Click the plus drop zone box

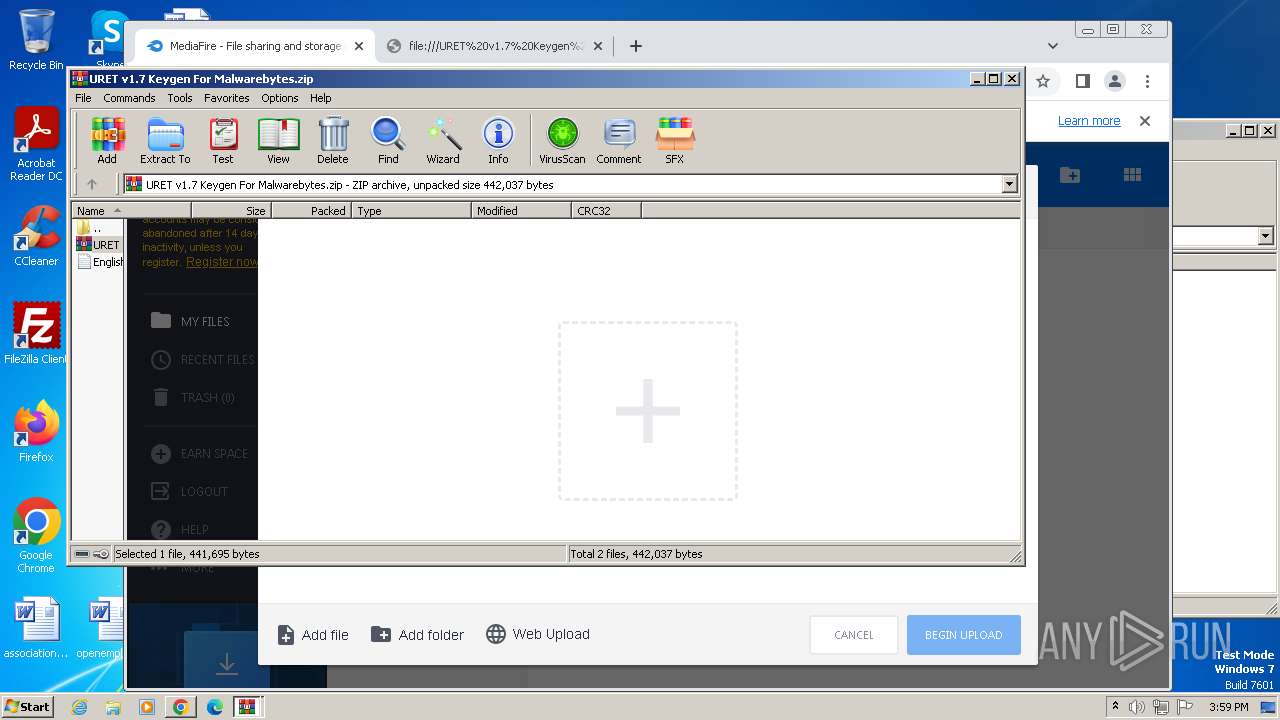pos(648,411)
